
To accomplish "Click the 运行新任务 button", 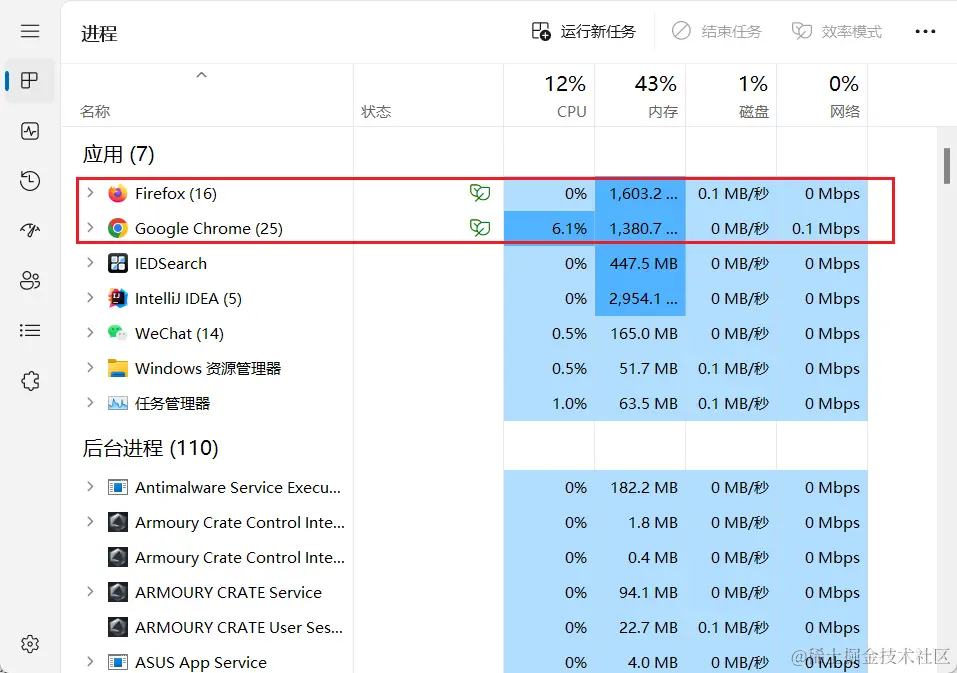I will coord(583,31).
